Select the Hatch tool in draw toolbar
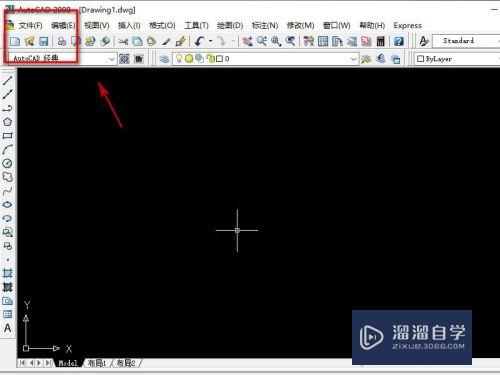Image resolution: width=500 pixels, height=375 pixels. 8,273
